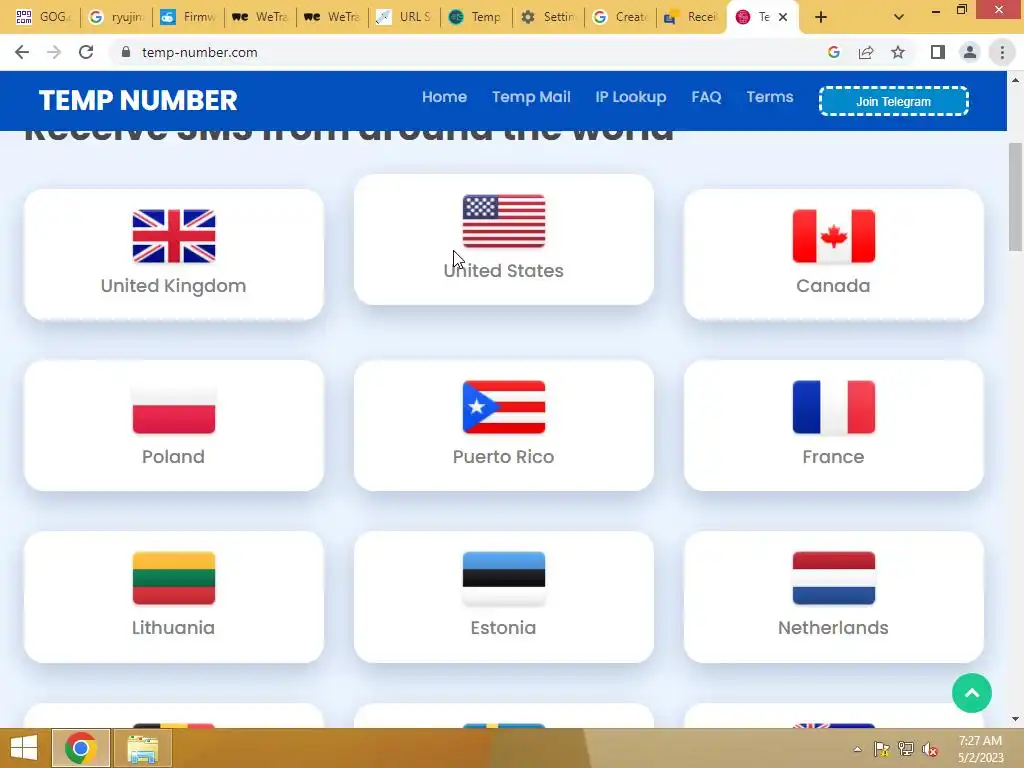The height and width of the screenshot is (768, 1024).
Task: Click the "France" country label
Action: coord(833,456)
